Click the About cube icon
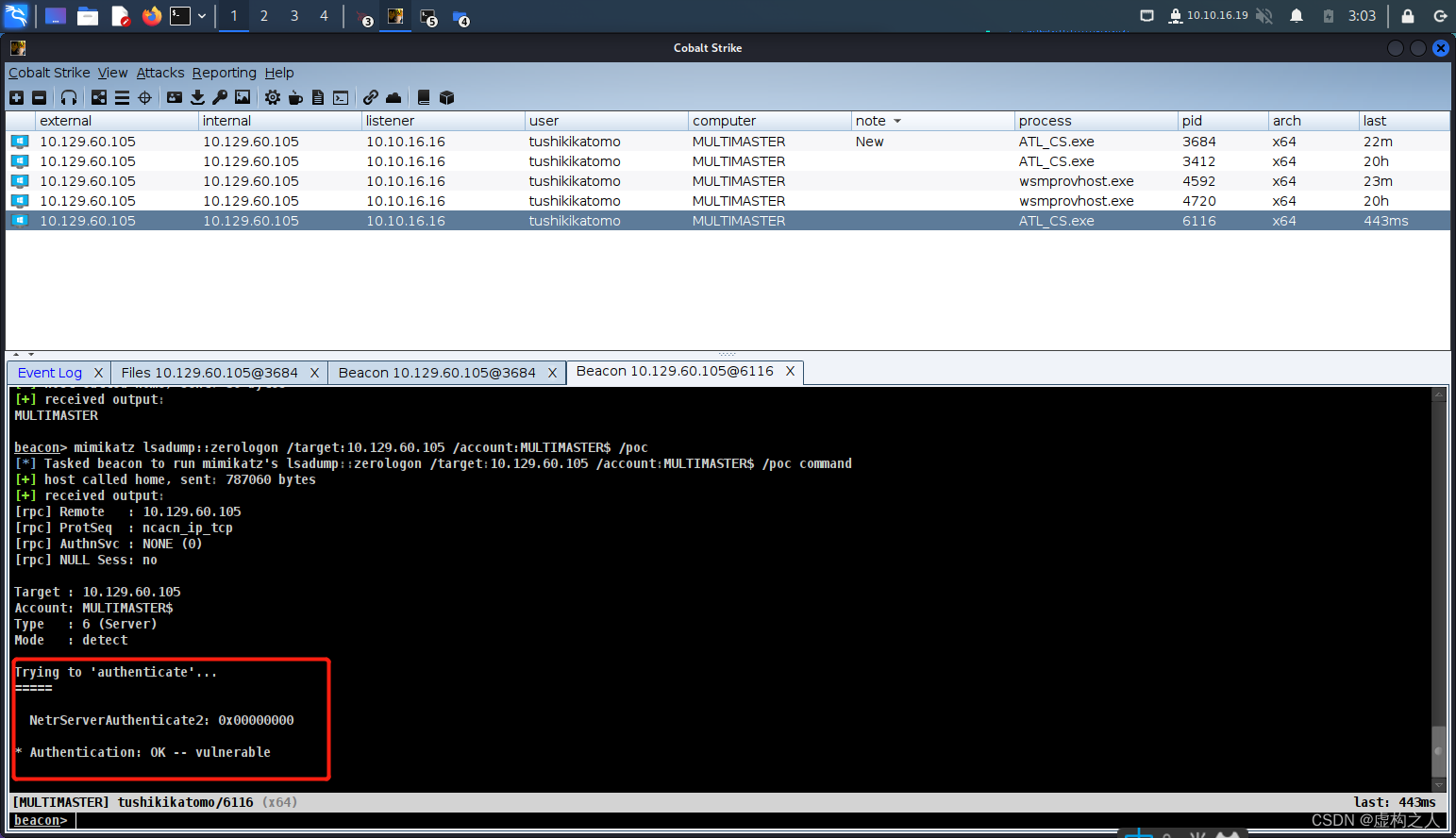Screen dimensions: 1456x838 click(x=447, y=97)
